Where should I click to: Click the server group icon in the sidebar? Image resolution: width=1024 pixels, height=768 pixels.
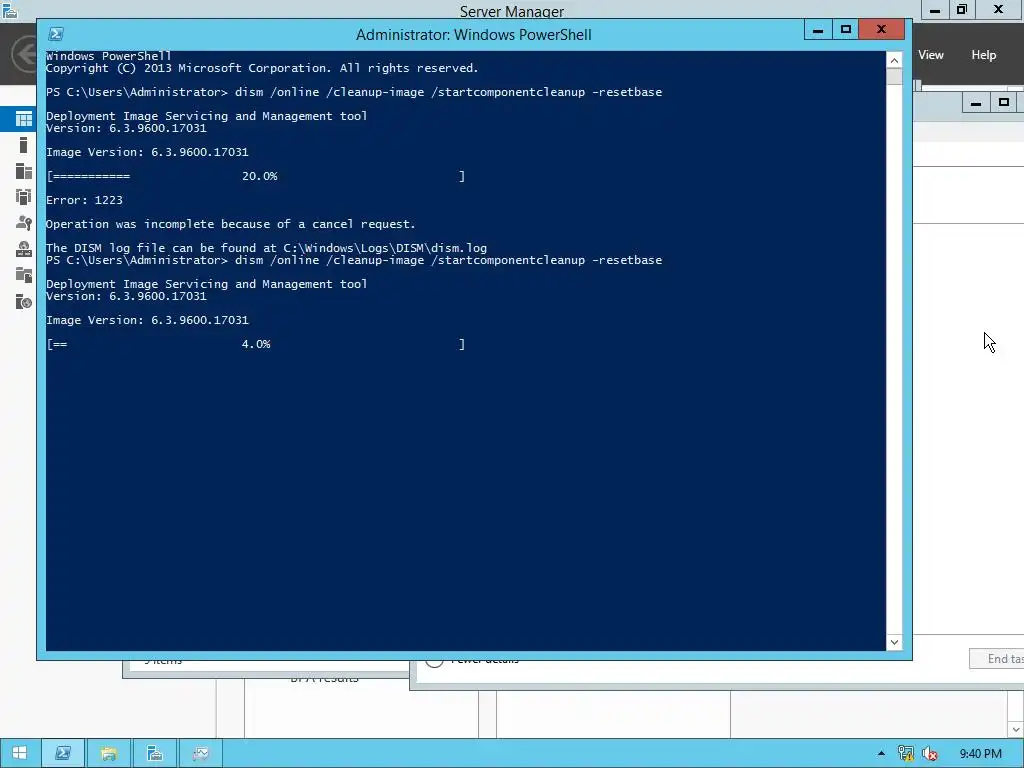click(x=24, y=197)
